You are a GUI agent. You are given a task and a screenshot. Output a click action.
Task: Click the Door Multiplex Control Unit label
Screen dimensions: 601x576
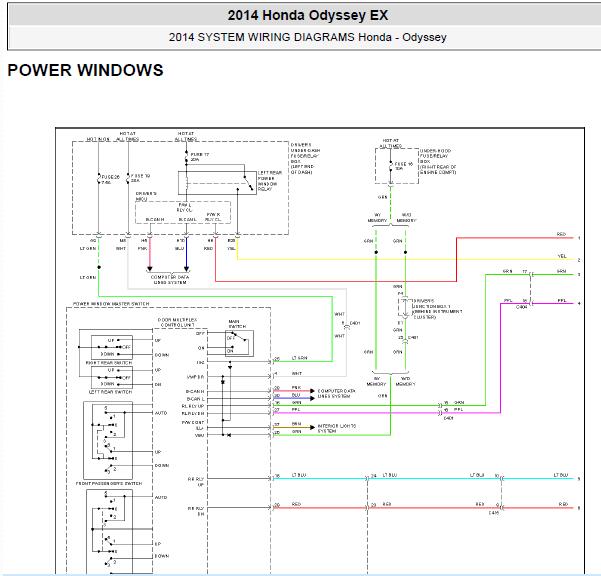(177, 322)
